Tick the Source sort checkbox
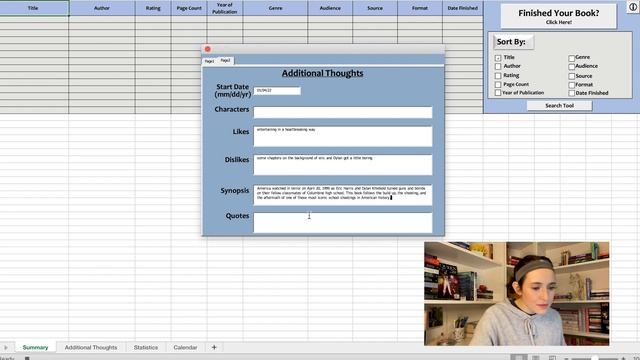The image size is (640, 360). click(x=572, y=76)
